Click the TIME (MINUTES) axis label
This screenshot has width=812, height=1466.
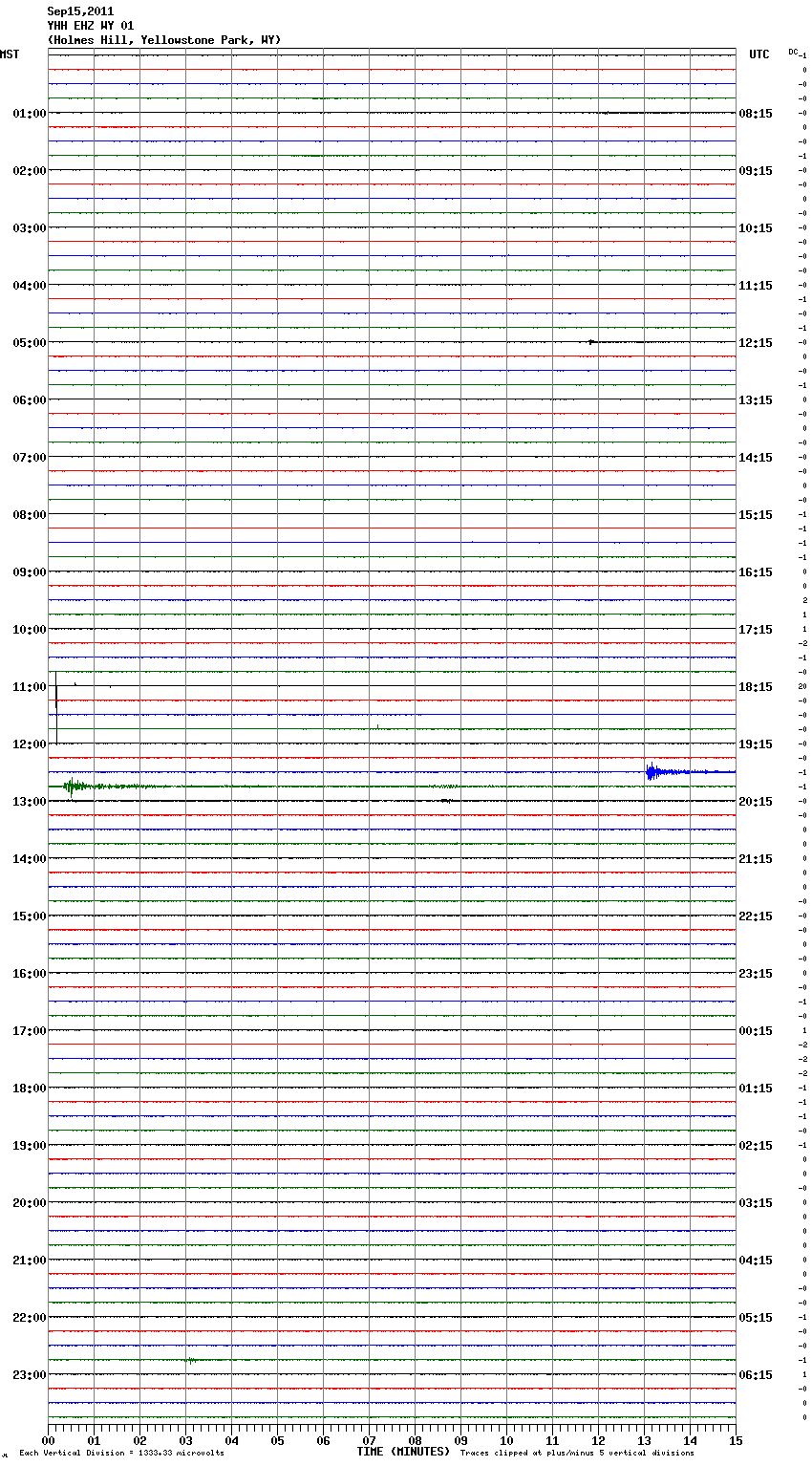403,1452
